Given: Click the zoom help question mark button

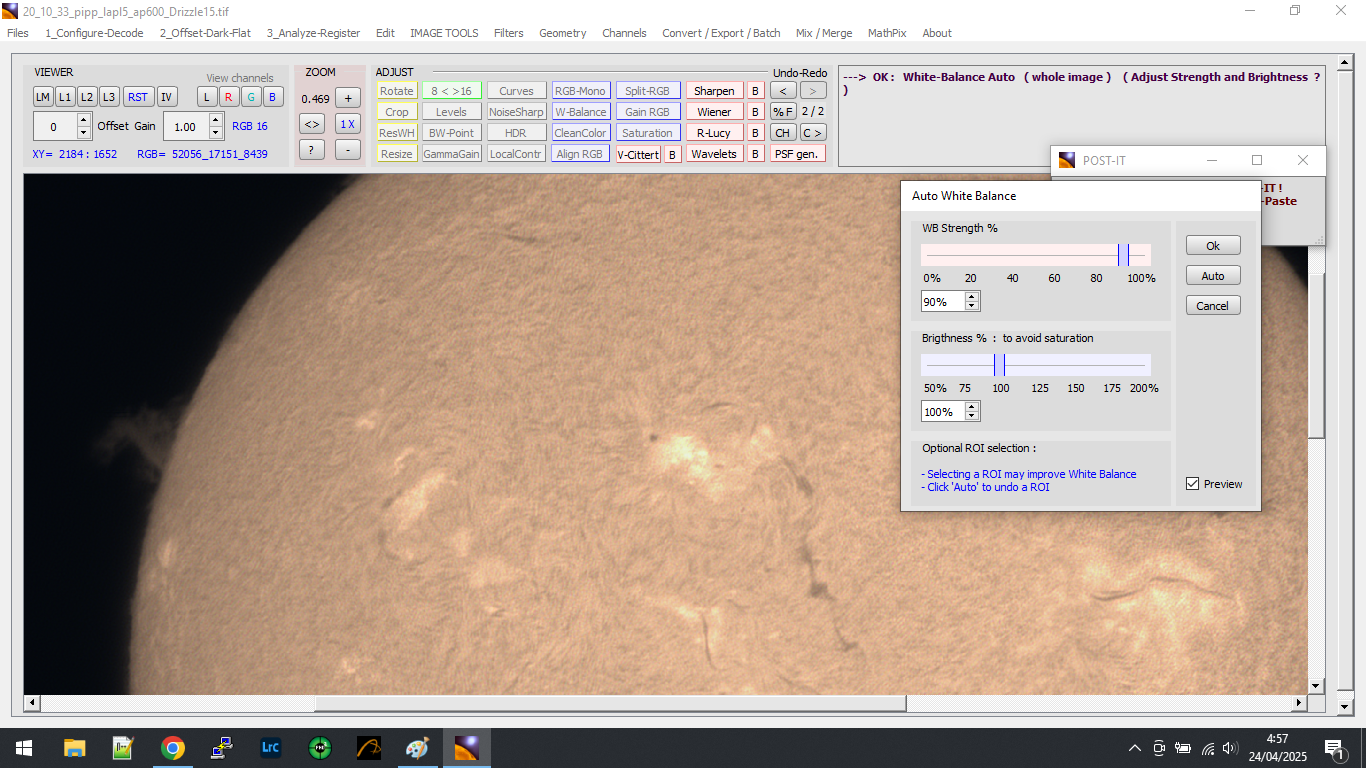Looking at the screenshot, I should tap(312, 150).
